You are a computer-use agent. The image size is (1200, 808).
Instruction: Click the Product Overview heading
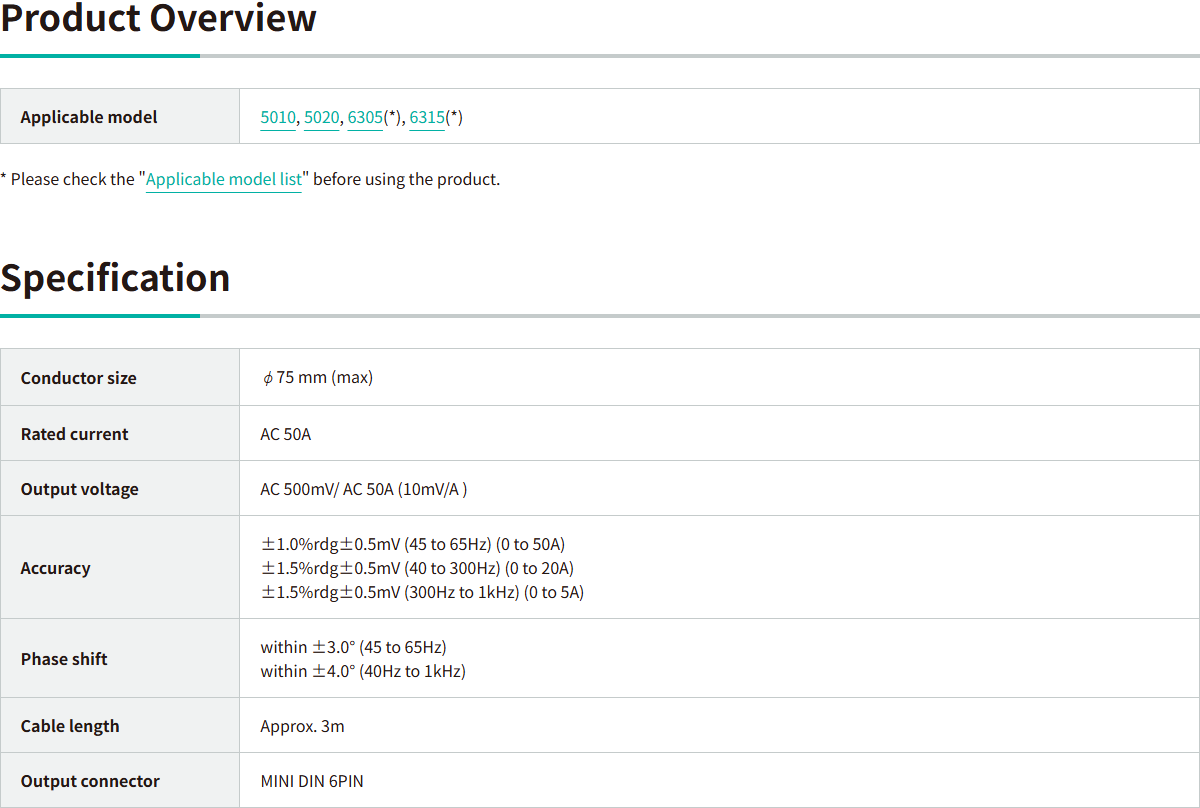click(158, 18)
